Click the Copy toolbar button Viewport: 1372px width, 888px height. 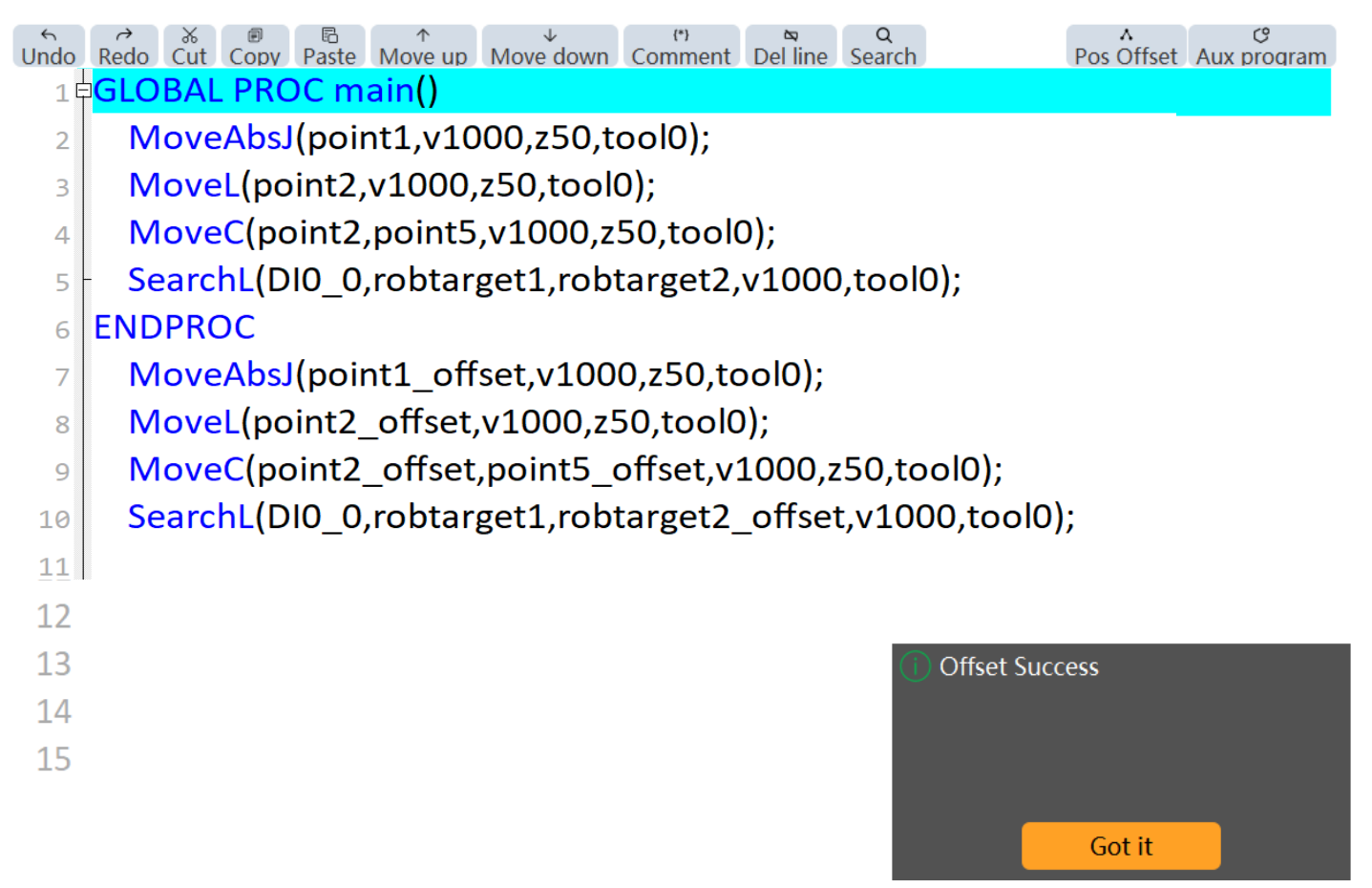click(x=255, y=46)
